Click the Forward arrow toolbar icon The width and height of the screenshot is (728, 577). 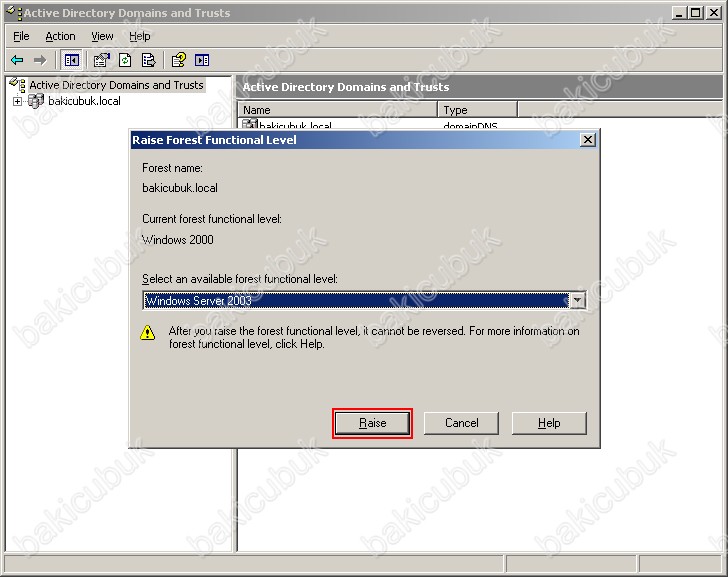coord(40,60)
